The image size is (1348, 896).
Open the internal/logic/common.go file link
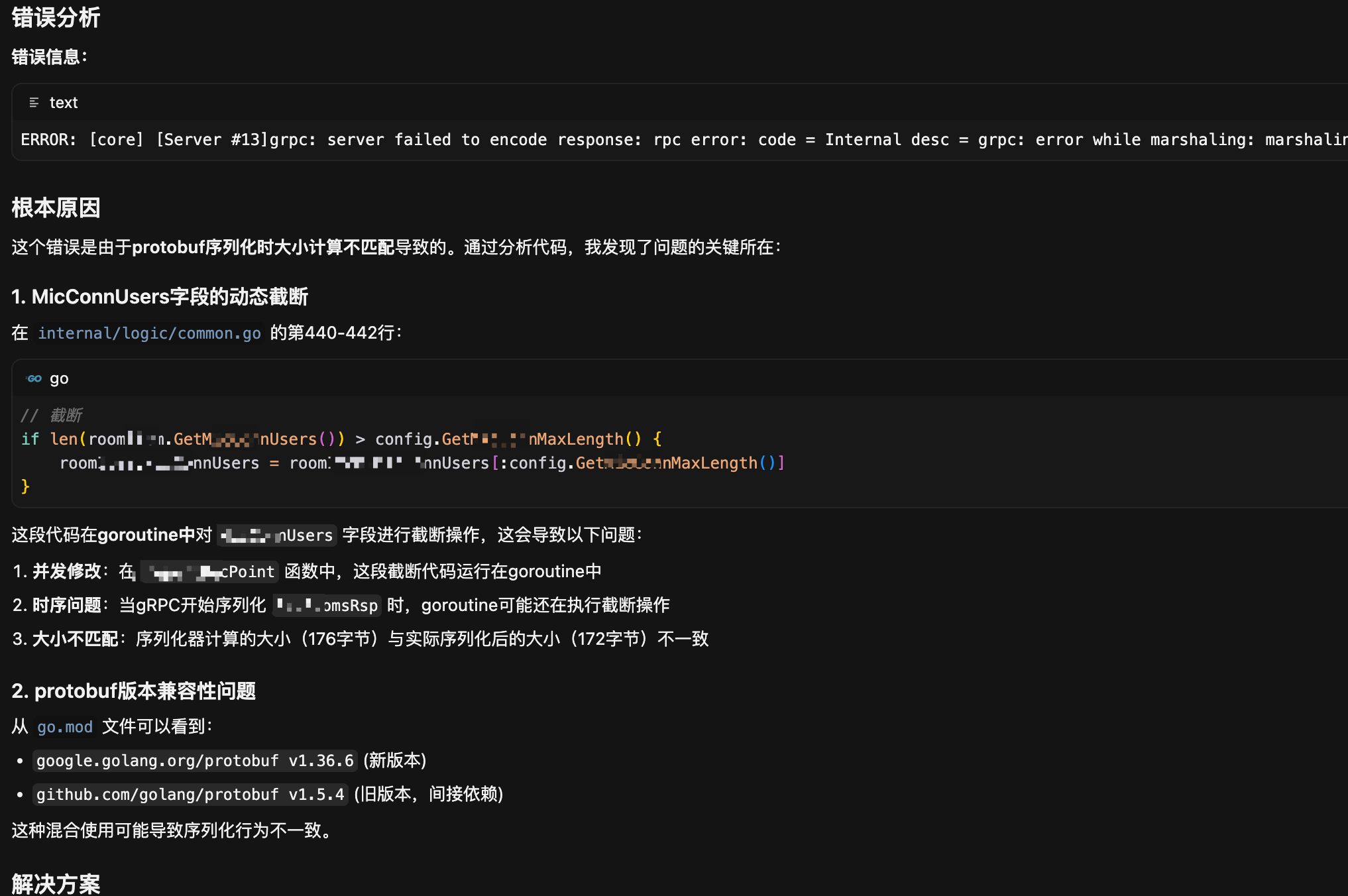point(149,333)
